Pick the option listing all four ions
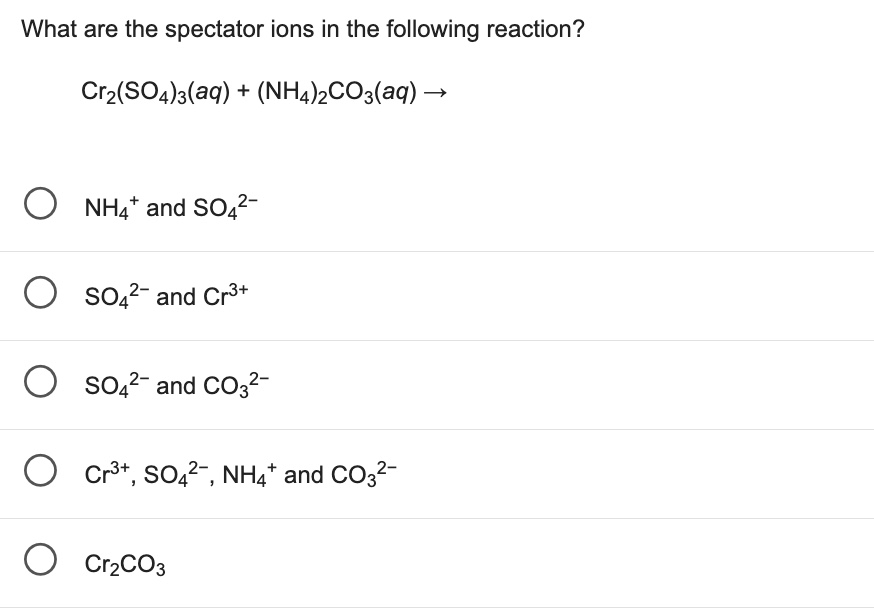Viewport: 874px width, 610px height. point(40,472)
